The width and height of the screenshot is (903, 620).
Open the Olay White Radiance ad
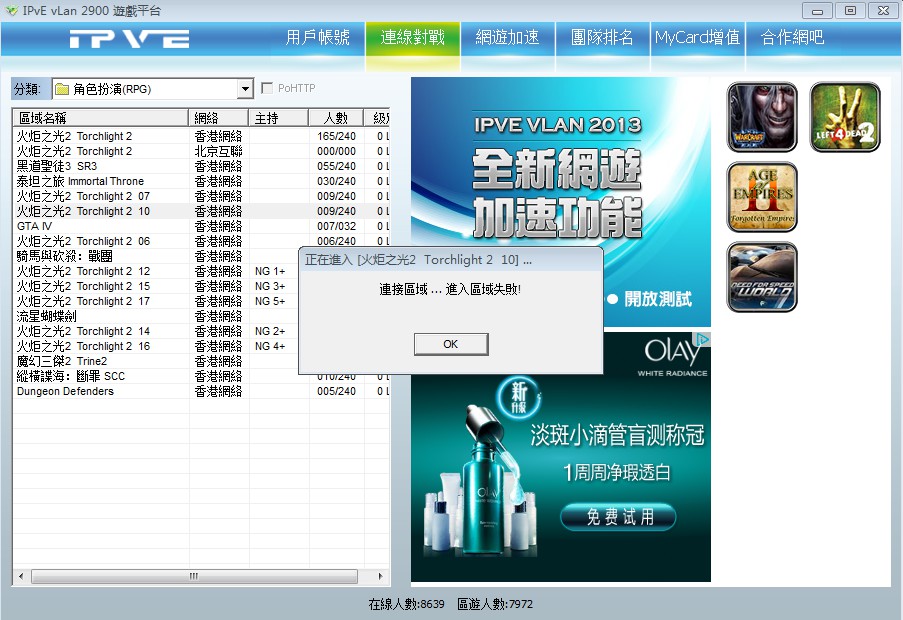pyautogui.click(x=560, y=457)
